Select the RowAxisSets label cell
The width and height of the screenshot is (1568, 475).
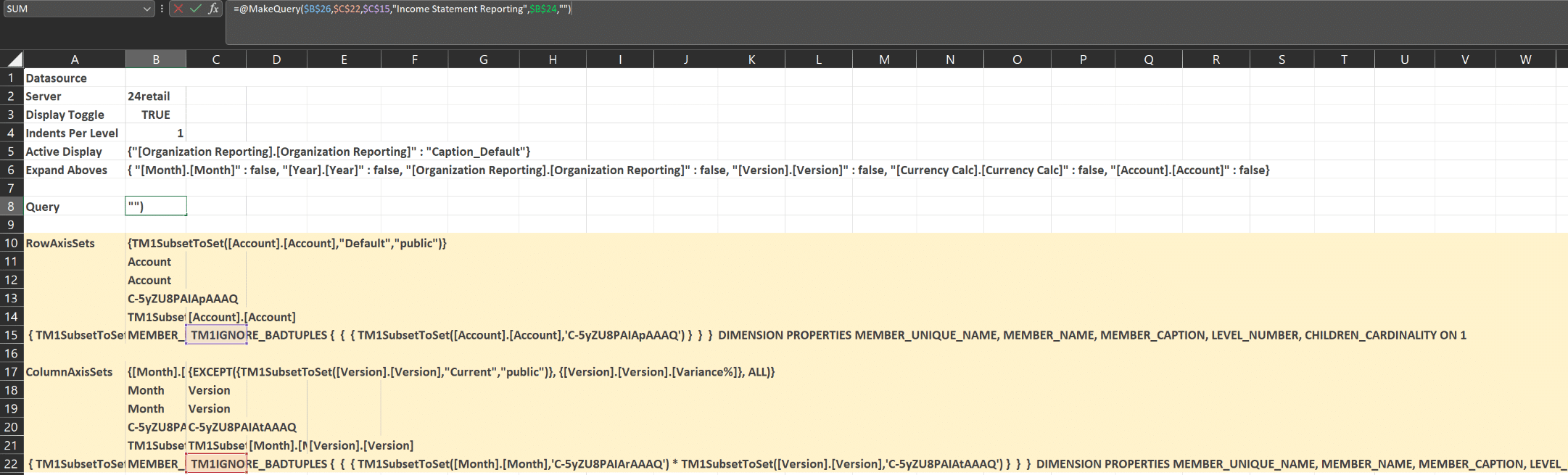pyautogui.click(x=74, y=244)
